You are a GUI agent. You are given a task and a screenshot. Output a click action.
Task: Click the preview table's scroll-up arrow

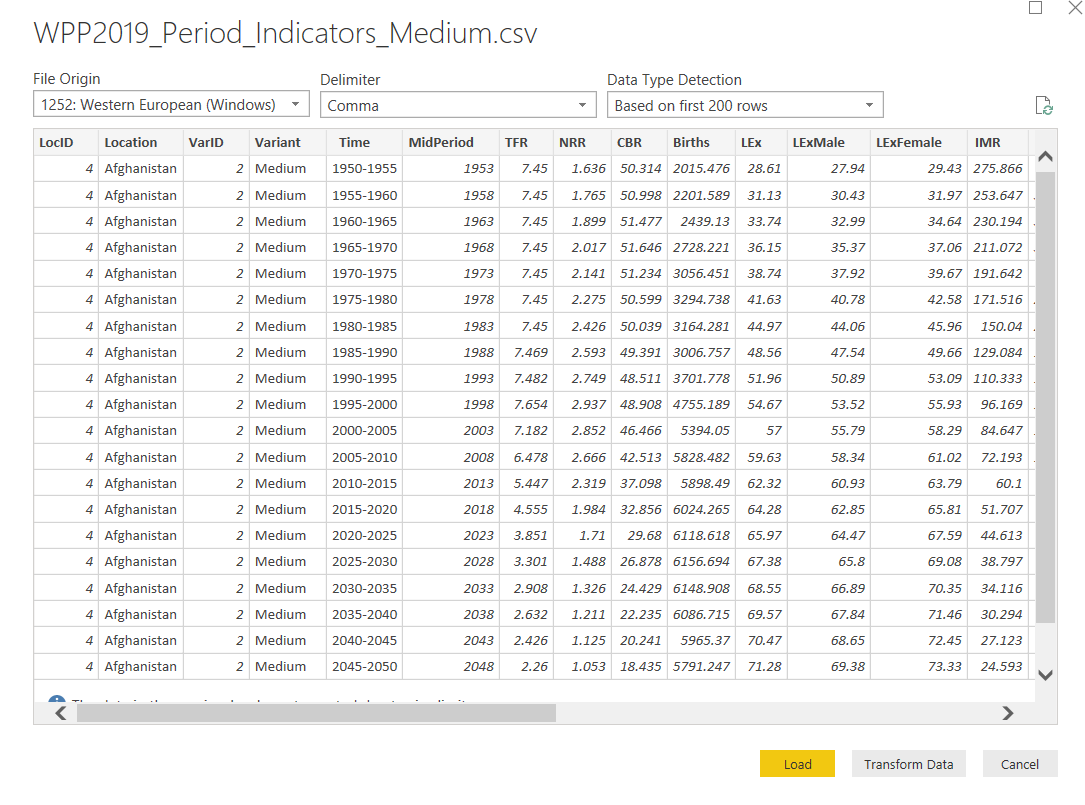click(1045, 156)
